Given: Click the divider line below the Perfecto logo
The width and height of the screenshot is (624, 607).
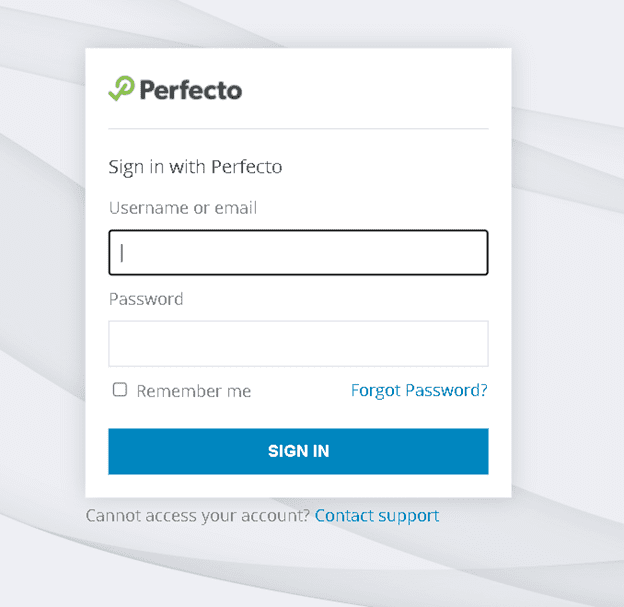Looking at the screenshot, I should click(x=298, y=129).
